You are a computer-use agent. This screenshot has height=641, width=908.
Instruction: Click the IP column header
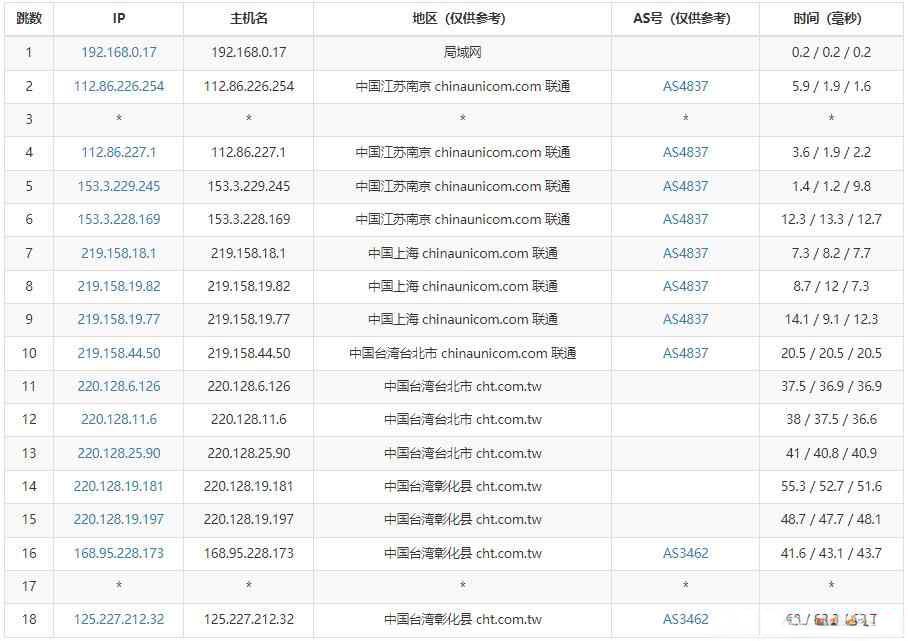(119, 19)
